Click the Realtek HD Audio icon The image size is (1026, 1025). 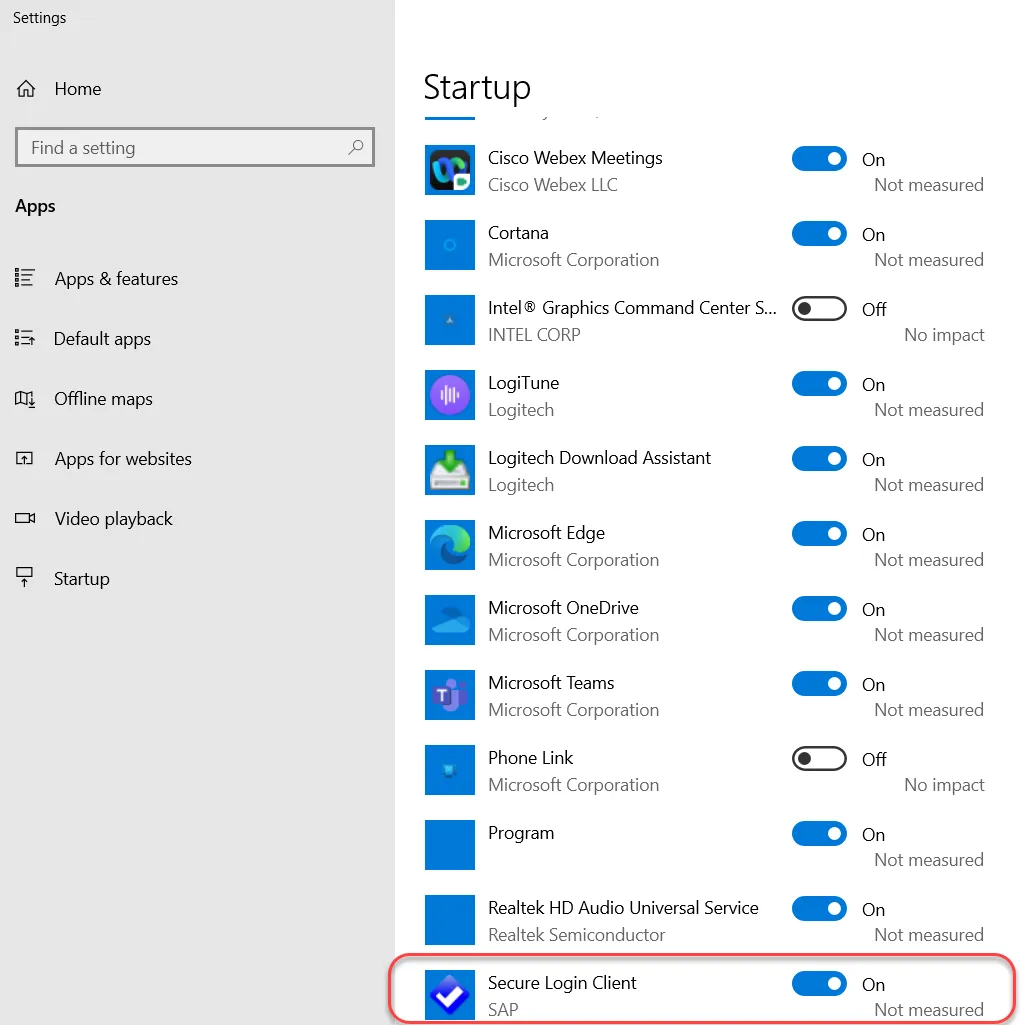[450, 920]
